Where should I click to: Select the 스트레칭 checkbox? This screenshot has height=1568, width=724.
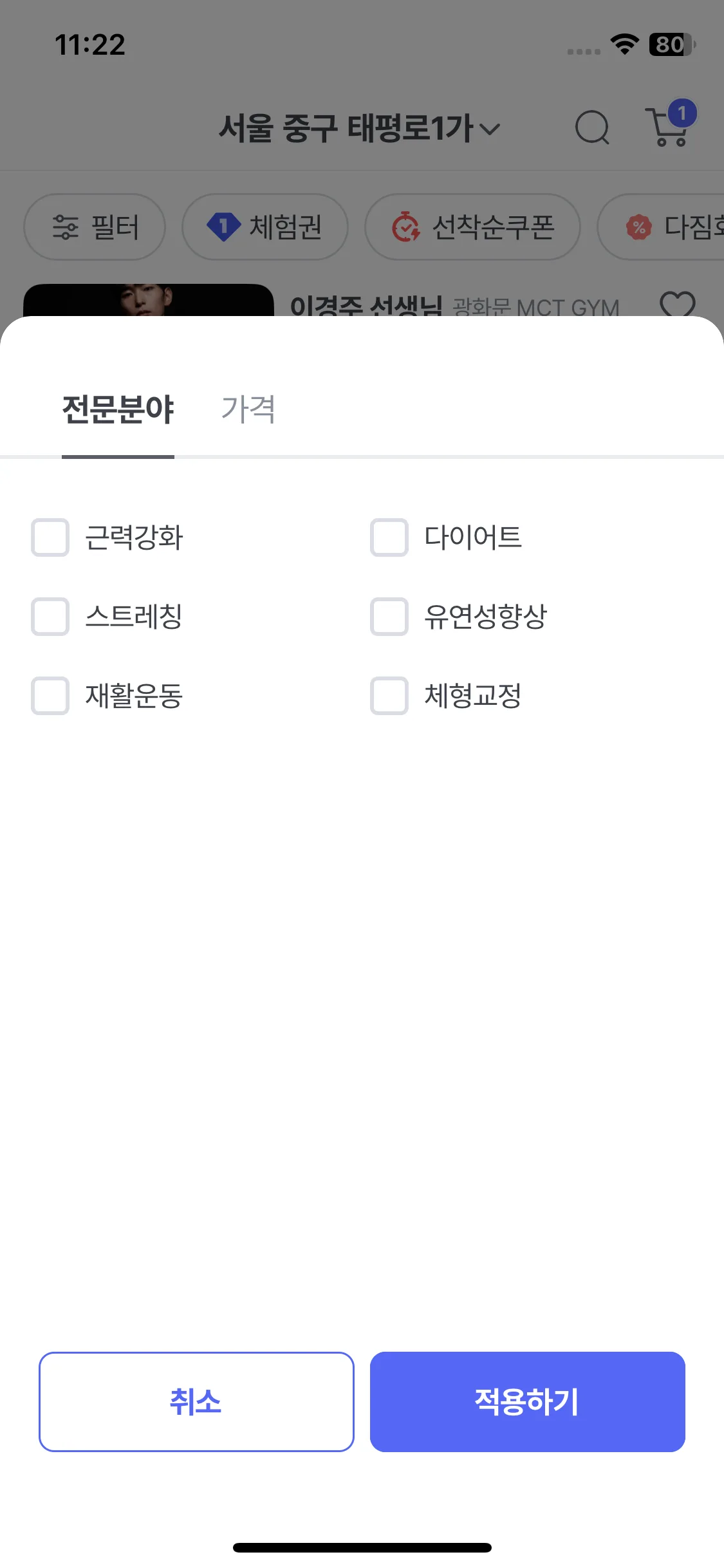click(x=50, y=617)
